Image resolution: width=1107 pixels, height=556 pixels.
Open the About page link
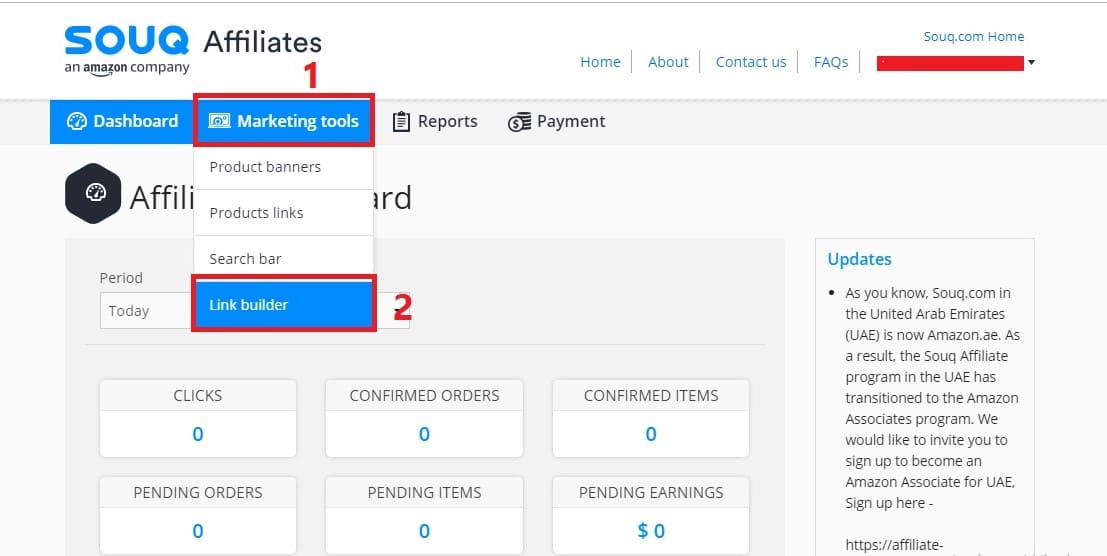[668, 62]
